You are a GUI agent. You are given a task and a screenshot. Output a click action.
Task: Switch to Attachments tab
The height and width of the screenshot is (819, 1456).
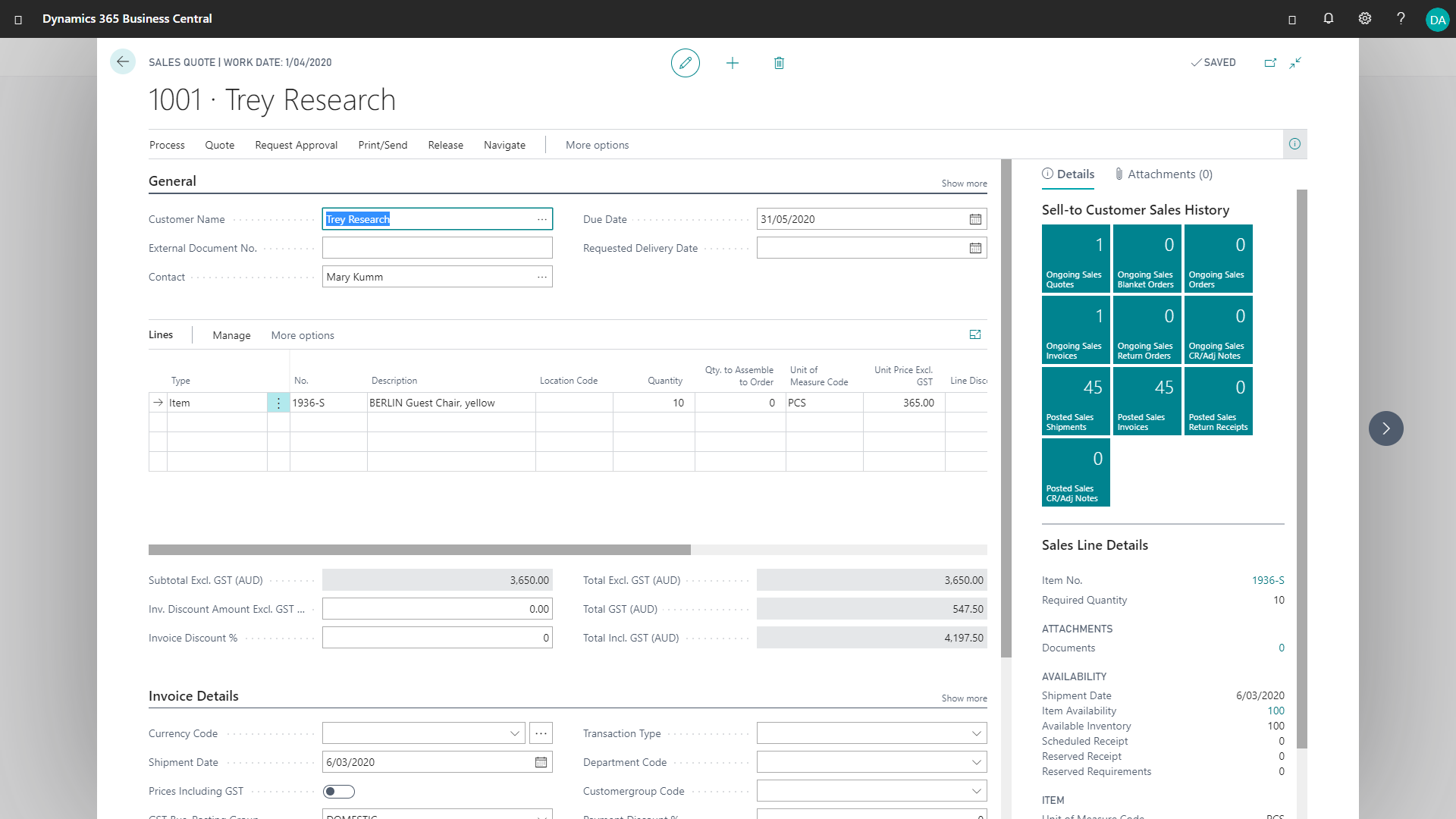click(x=1163, y=174)
